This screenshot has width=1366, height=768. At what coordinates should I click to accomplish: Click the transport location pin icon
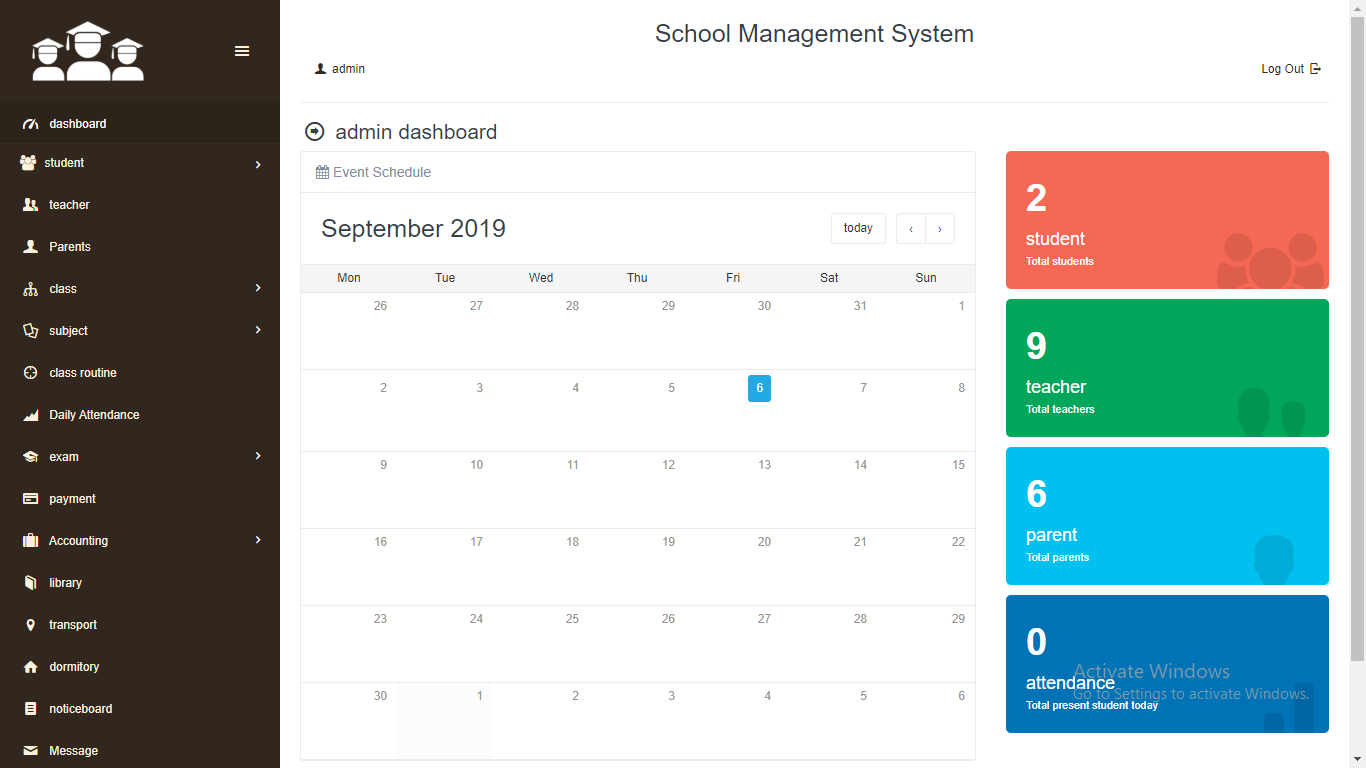coord(30,625)
